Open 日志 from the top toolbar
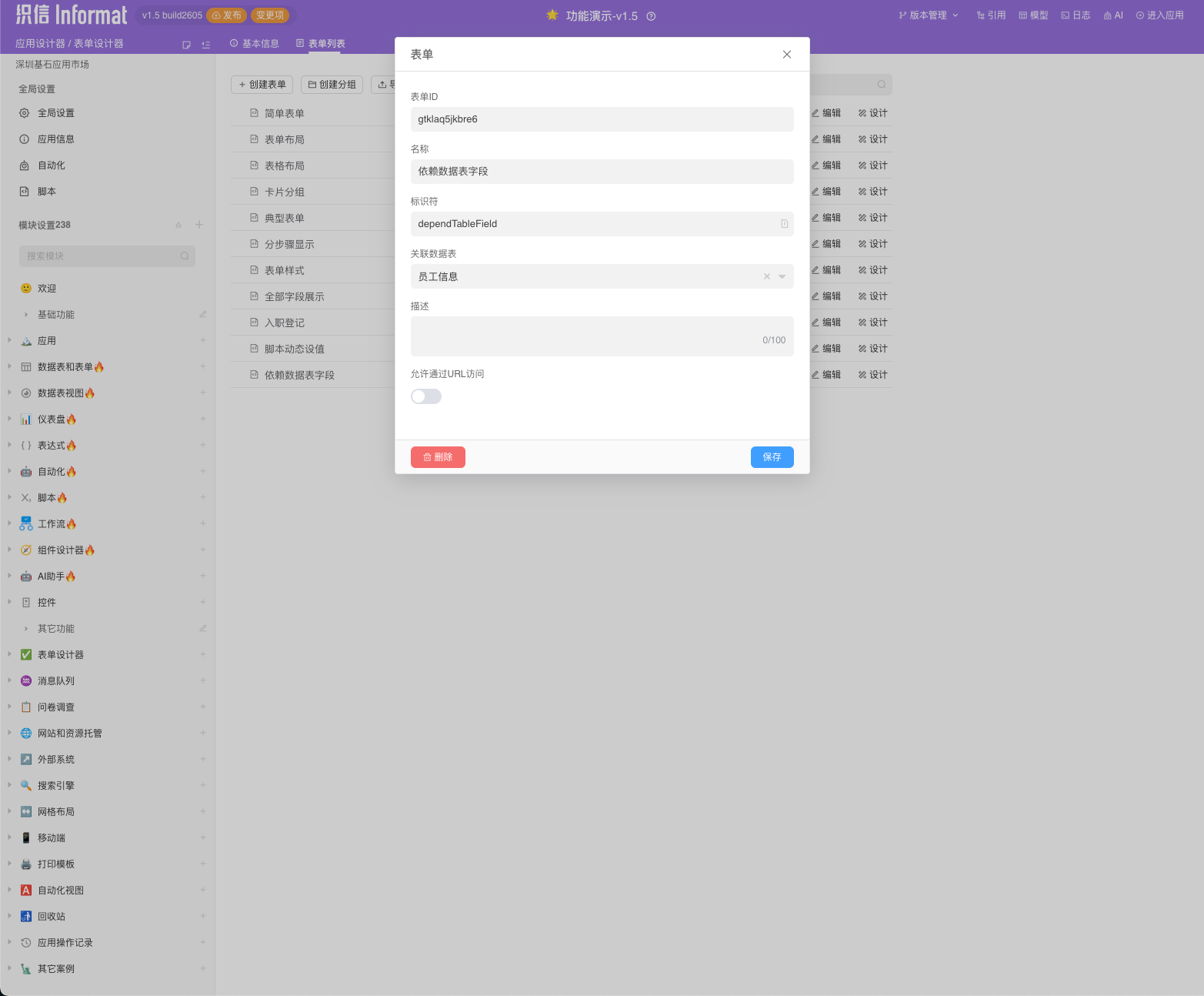1204x996 pixels. click(x=1075, y=15)
